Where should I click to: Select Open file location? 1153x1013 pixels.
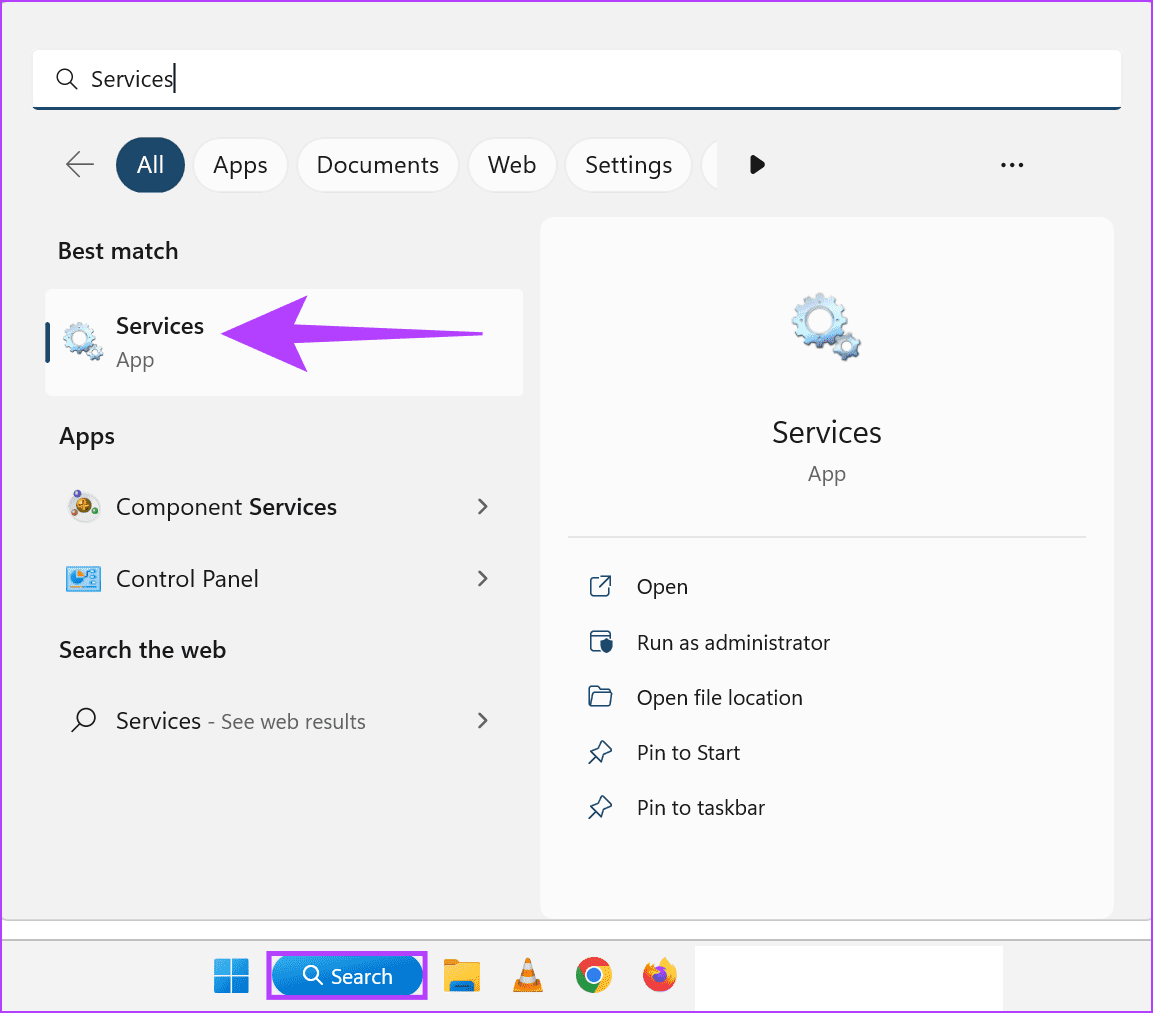720,698
